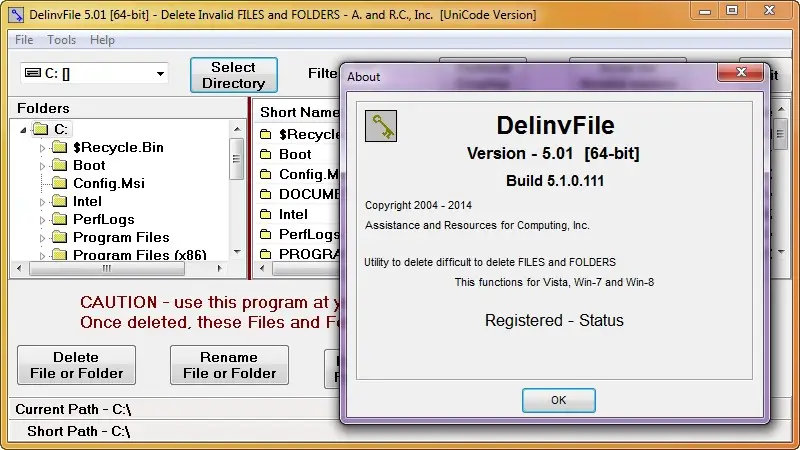
Task: Select $Recycle.Bin label in Folders tree
Action: 118,147
